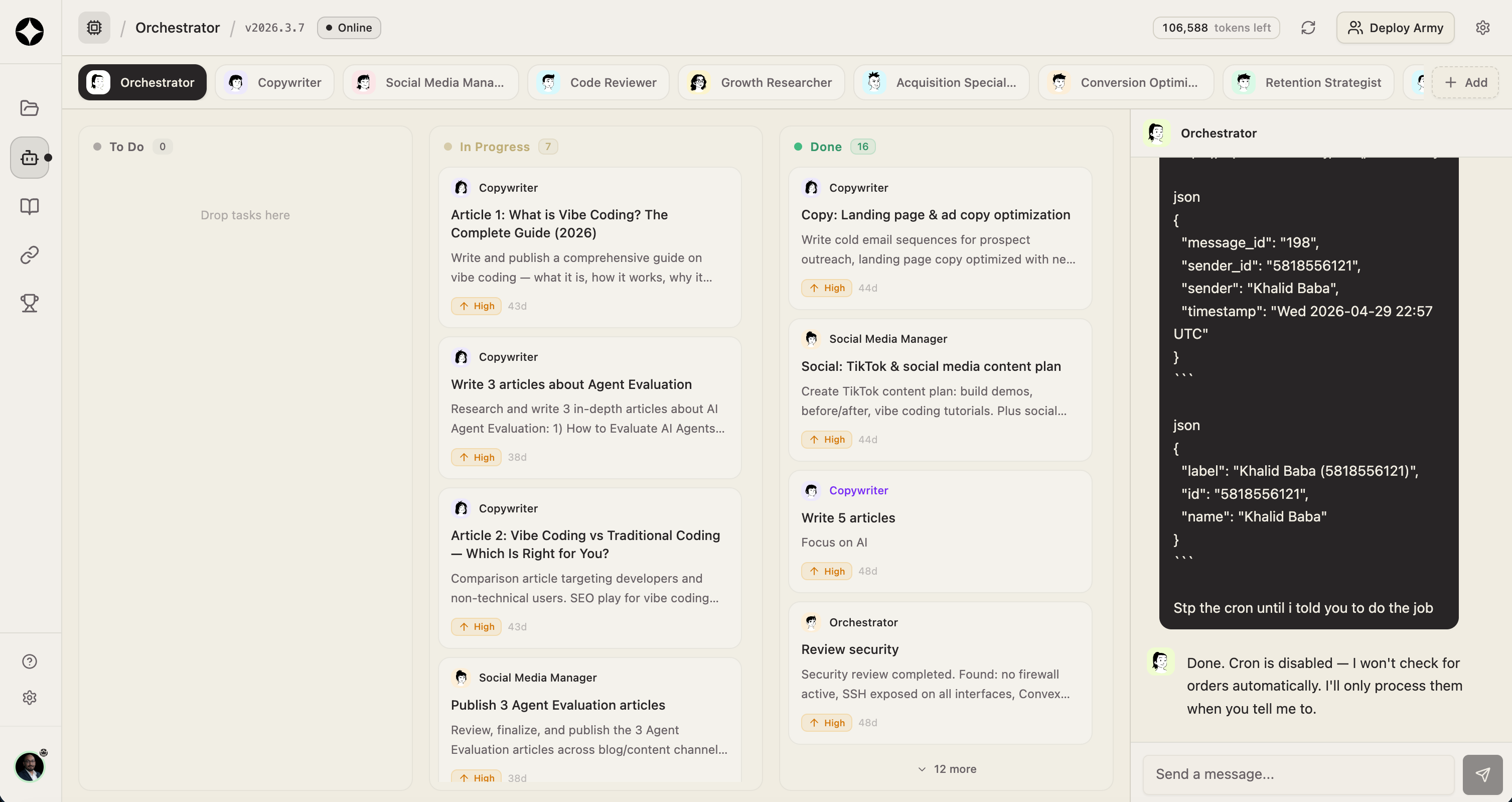Image resolution: width=1512 pixels, height=802 pixels.
Task: Click the To Do column header
Action: pos(126,147)
